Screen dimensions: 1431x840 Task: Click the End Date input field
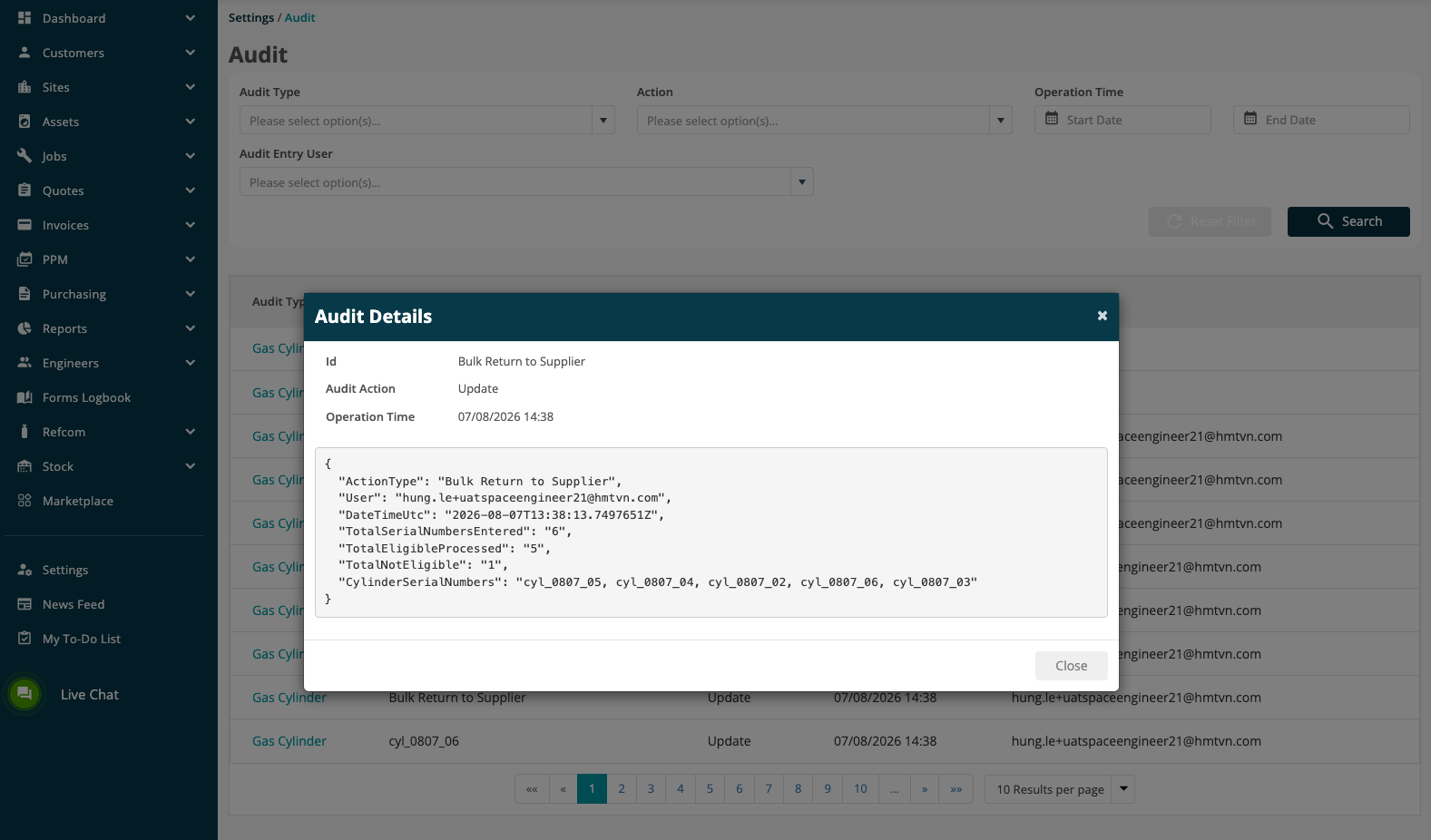coord(1321,120)
